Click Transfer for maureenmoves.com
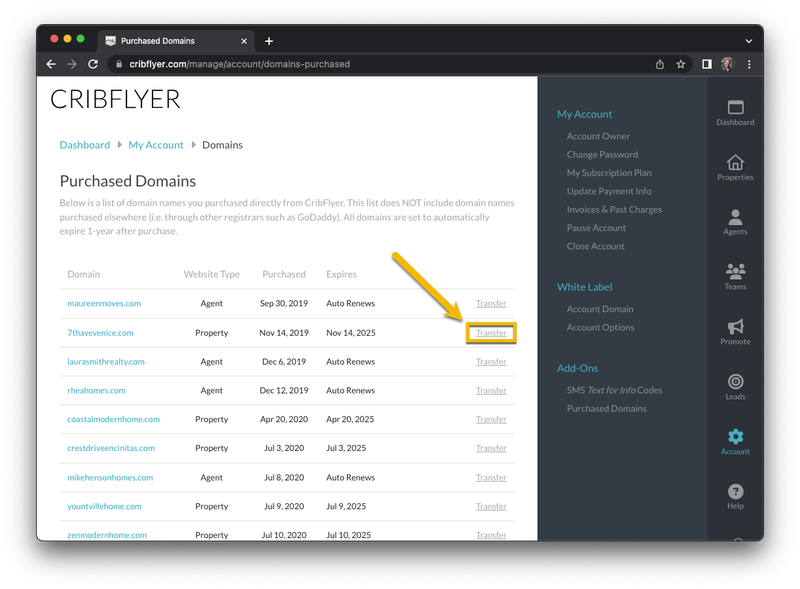The image size is (800, 589). tap(491, 304)
